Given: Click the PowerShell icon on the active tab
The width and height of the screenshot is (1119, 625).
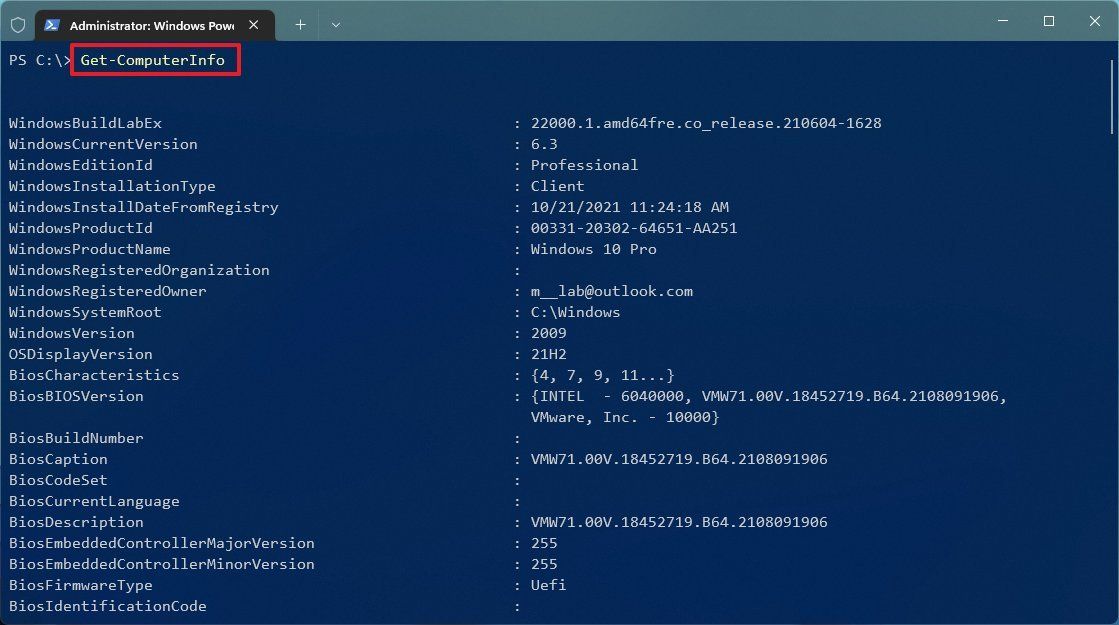Looking at the screenshot, I should (x=50, y=24).
